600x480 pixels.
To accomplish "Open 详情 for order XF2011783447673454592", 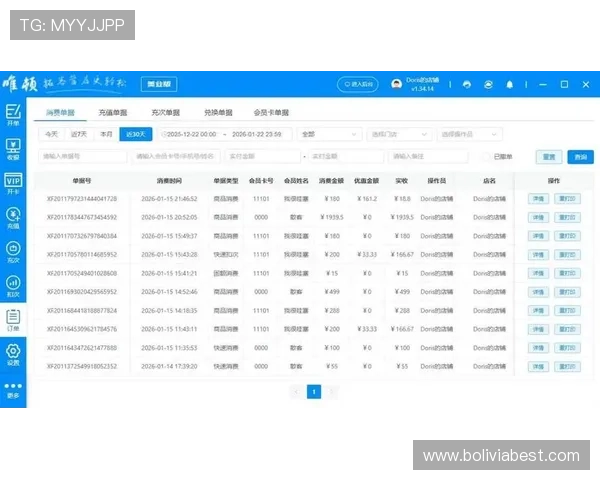I will pyautogui.click(x=538, y=217).
